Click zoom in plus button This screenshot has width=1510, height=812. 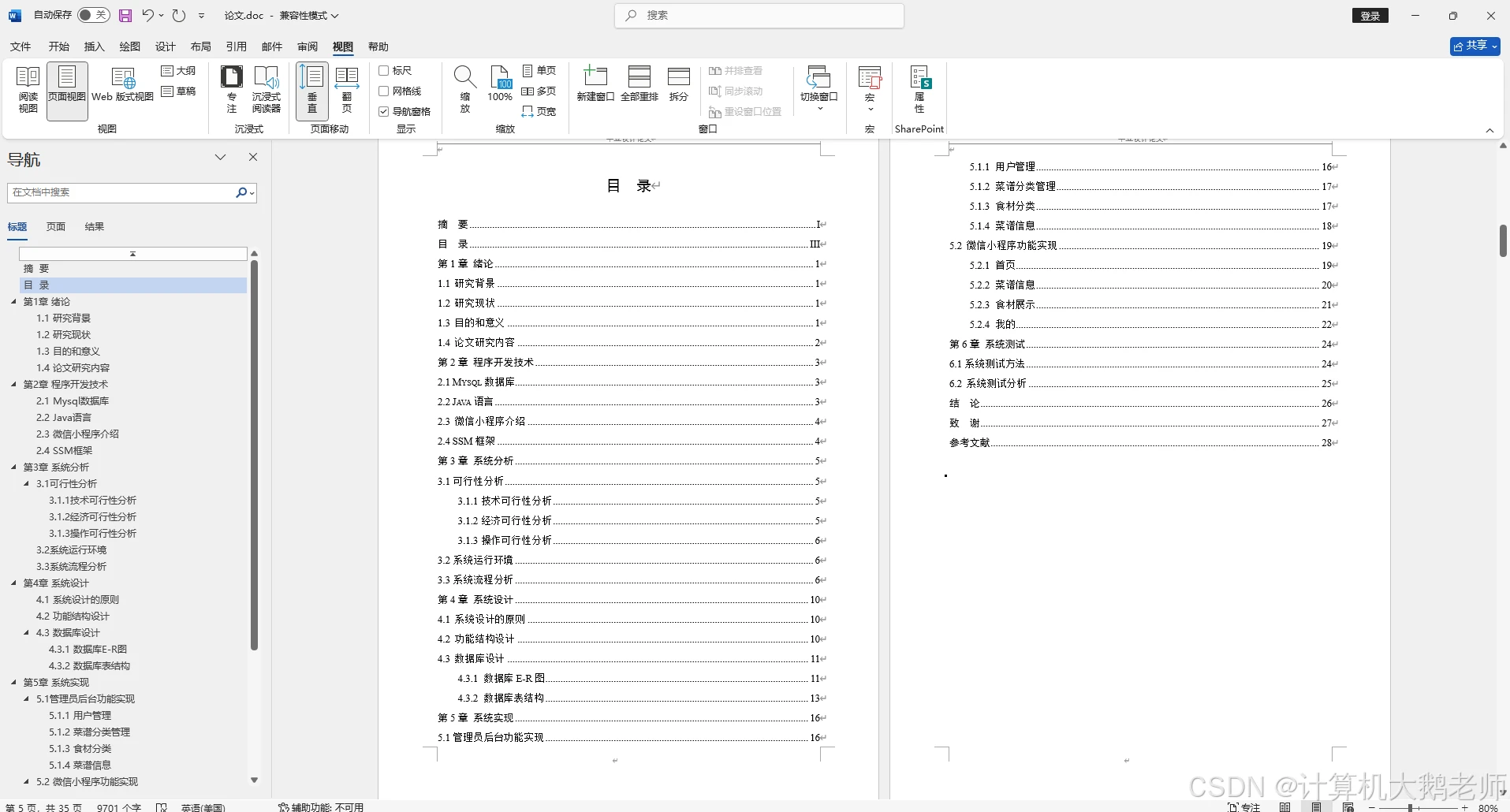click(x=1465, y=808)
